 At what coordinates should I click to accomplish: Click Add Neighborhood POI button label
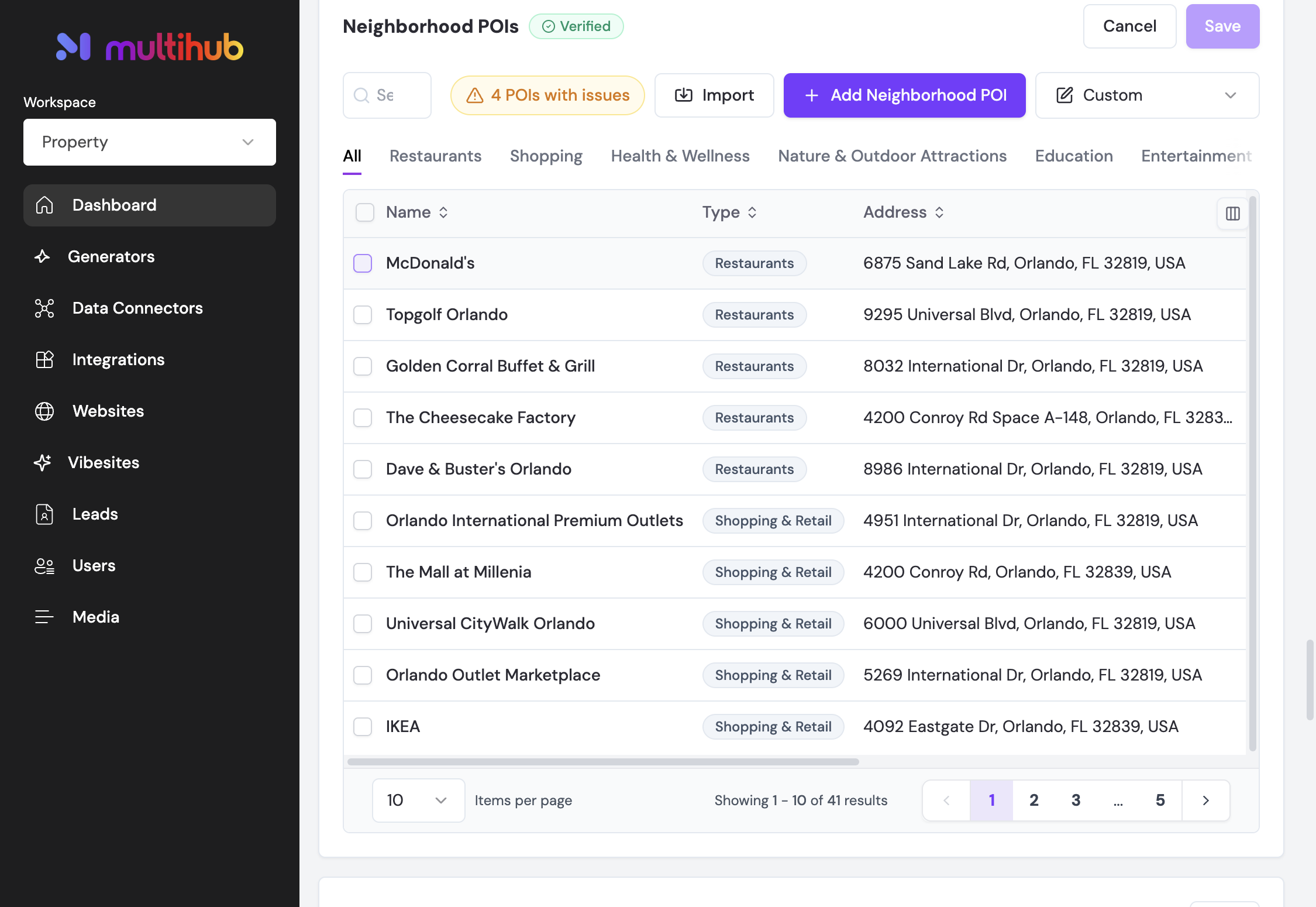point(918,95)
